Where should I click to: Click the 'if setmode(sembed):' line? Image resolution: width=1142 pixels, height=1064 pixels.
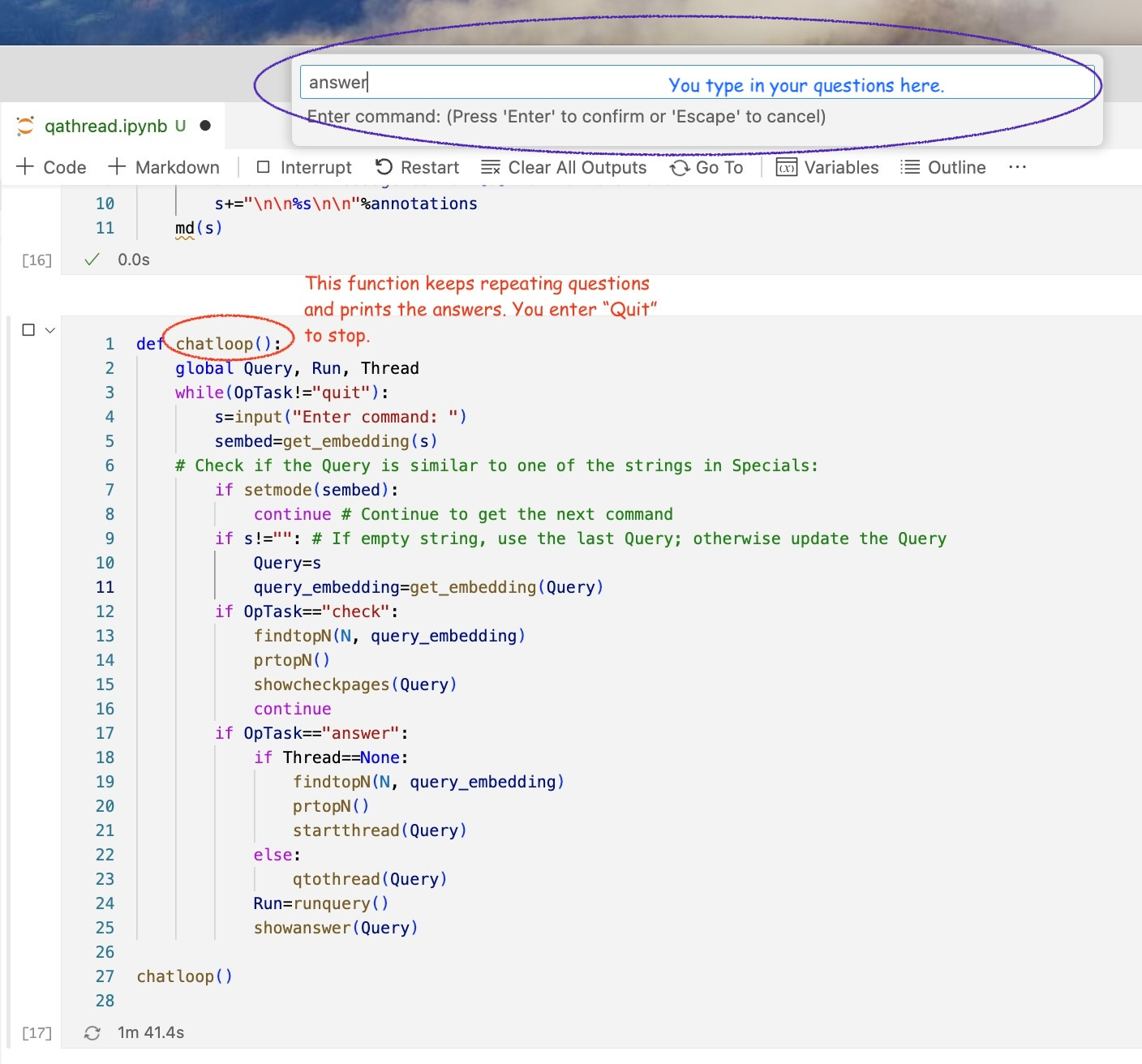(x=307, y=490)
